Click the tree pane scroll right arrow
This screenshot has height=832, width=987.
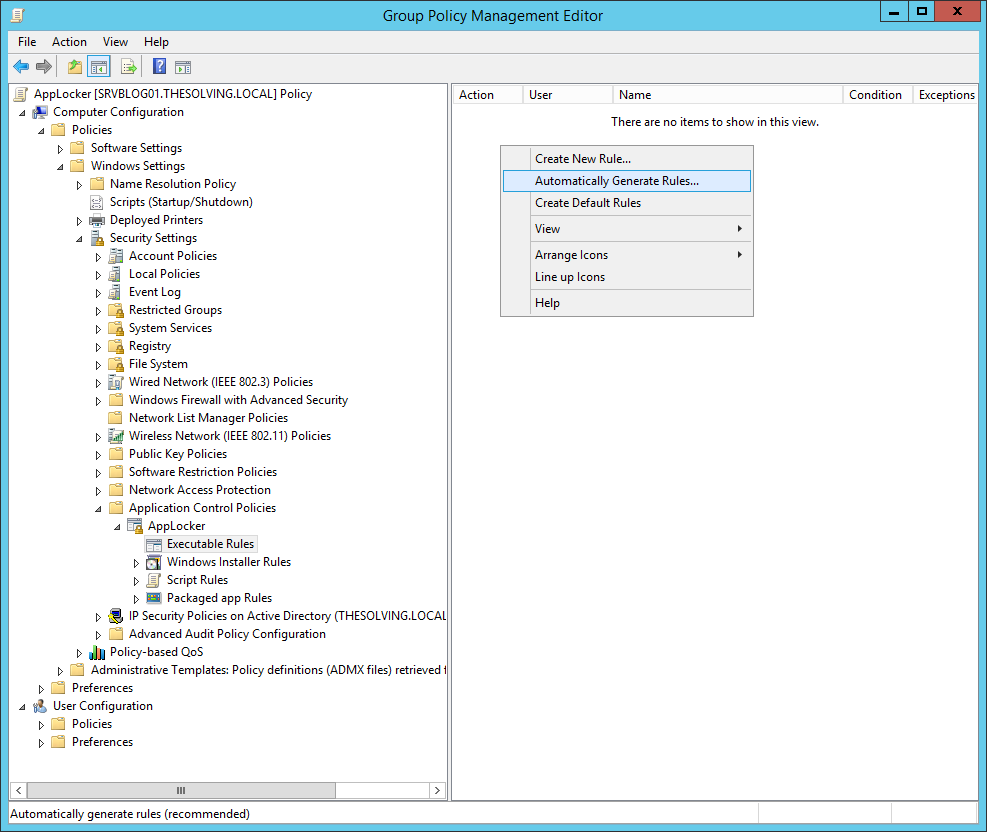437,790
